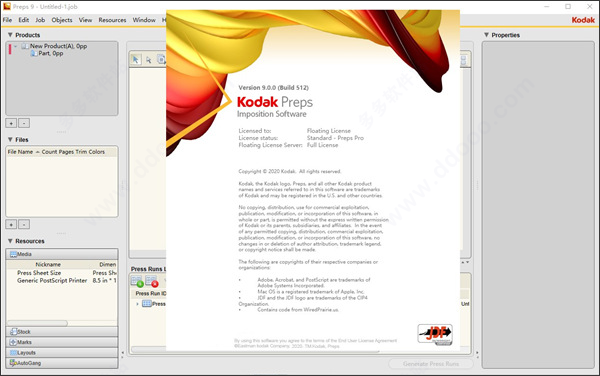Screen dimensions: 600x376
Task: Open the Media resources section
Action: [x=62, y=254]
